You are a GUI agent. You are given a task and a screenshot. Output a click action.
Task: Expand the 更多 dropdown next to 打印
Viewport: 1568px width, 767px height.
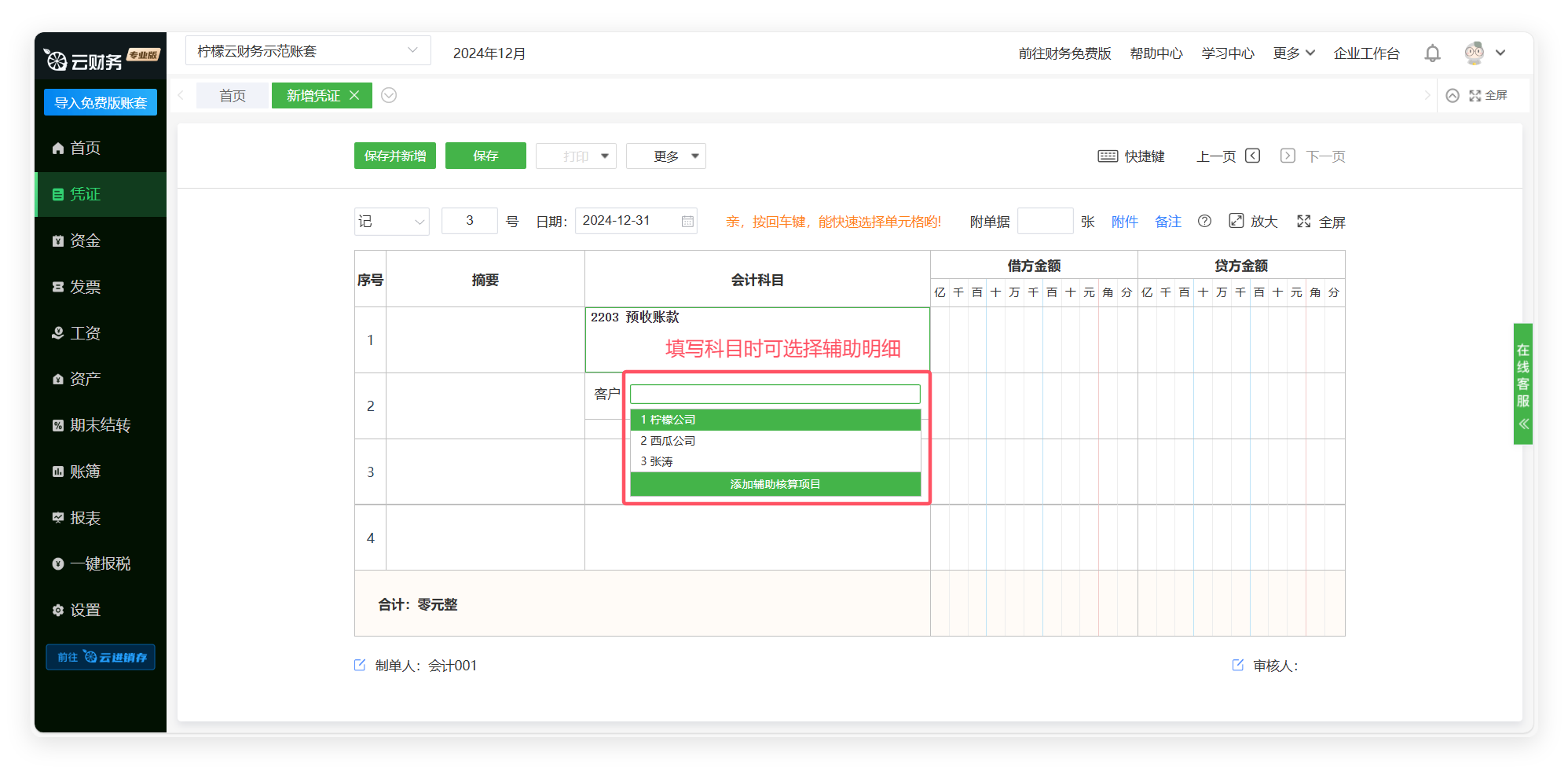[x=666, y=156]
